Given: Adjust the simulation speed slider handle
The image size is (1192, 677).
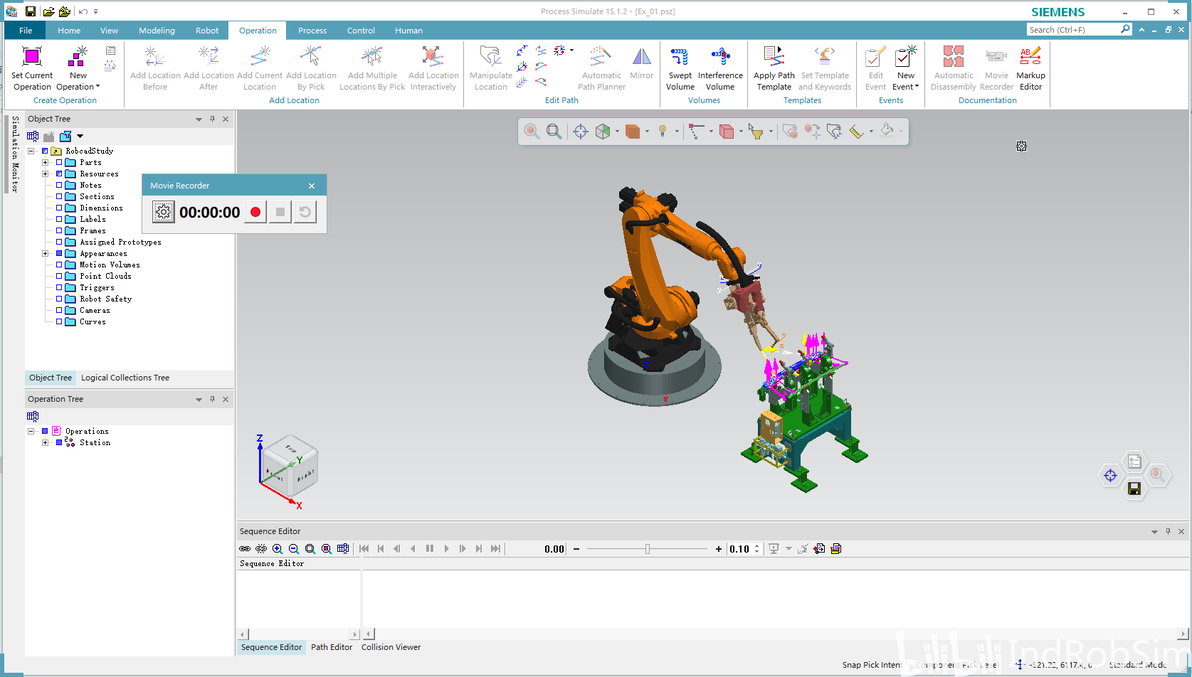Looking at the screenshot, I should (648, 549).
